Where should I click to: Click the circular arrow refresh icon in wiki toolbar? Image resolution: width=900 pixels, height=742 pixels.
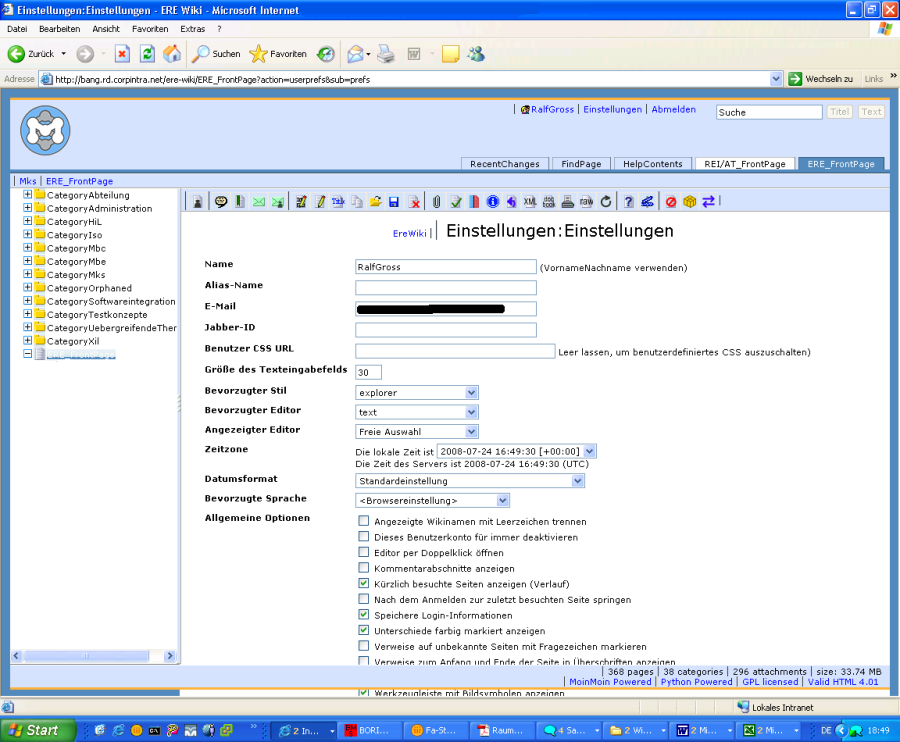point(606,201)
